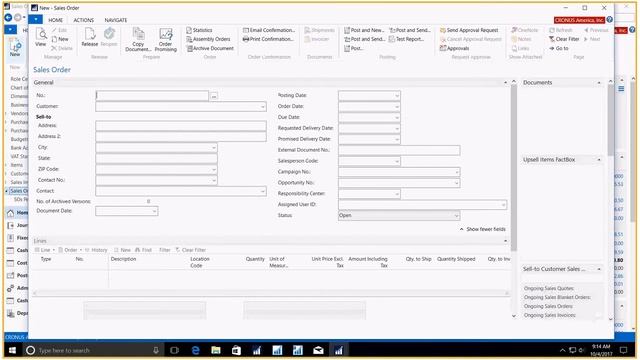Click Clear Filter in Page group
The height and width of the screenshot is (360, 640).
(564, 39)
